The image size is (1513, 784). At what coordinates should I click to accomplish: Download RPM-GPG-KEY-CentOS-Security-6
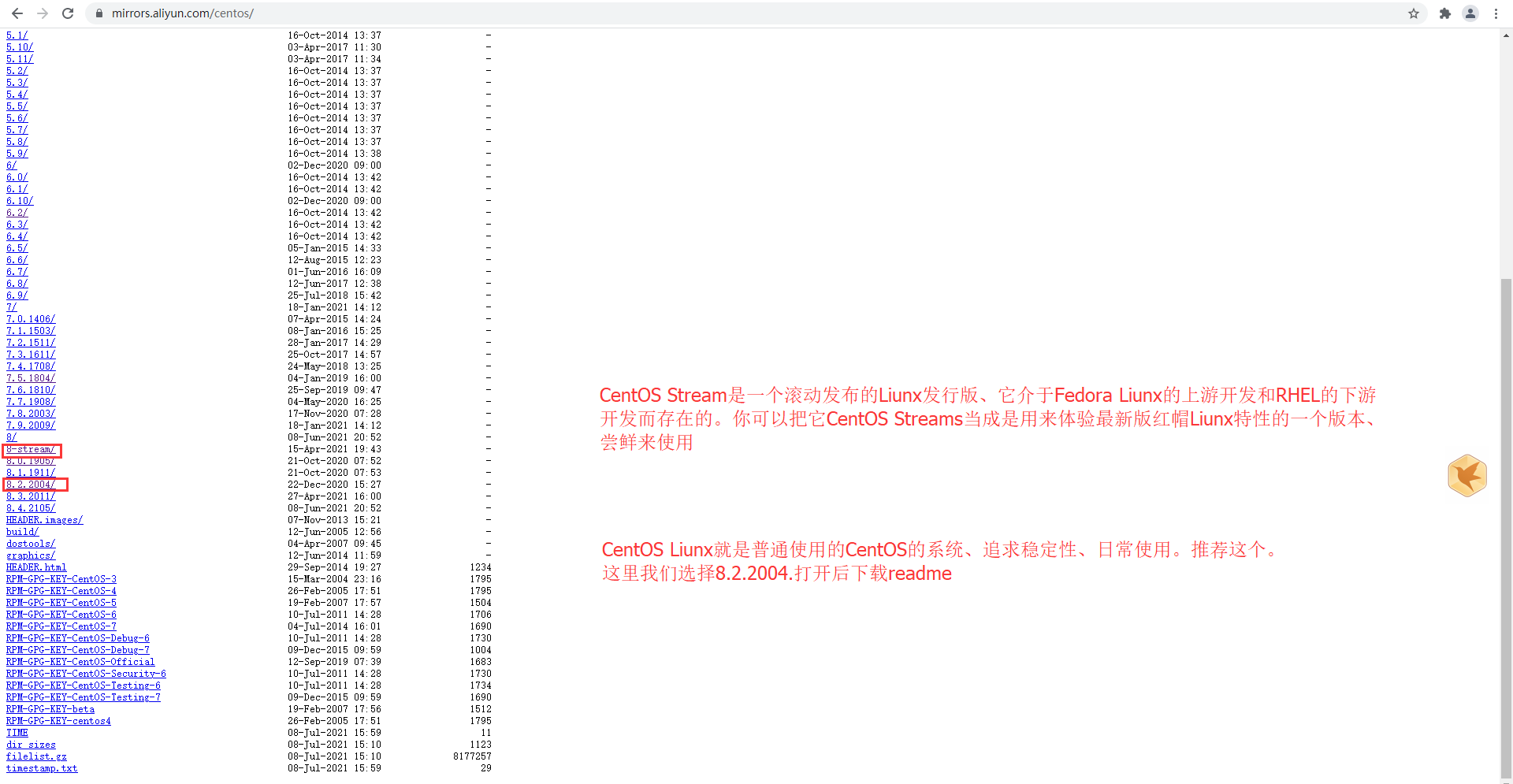[x=86, y=674]
